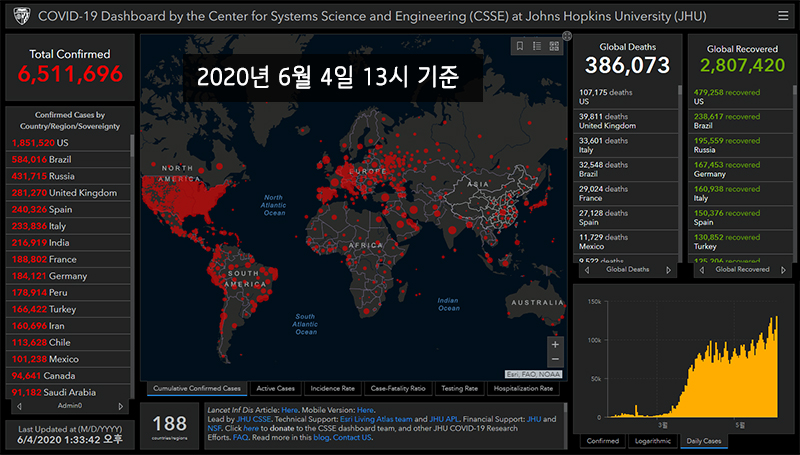This screenshot has width=800, height=455.
Task: Go to the panel after Global Deaths
Action: coord(668,270)
